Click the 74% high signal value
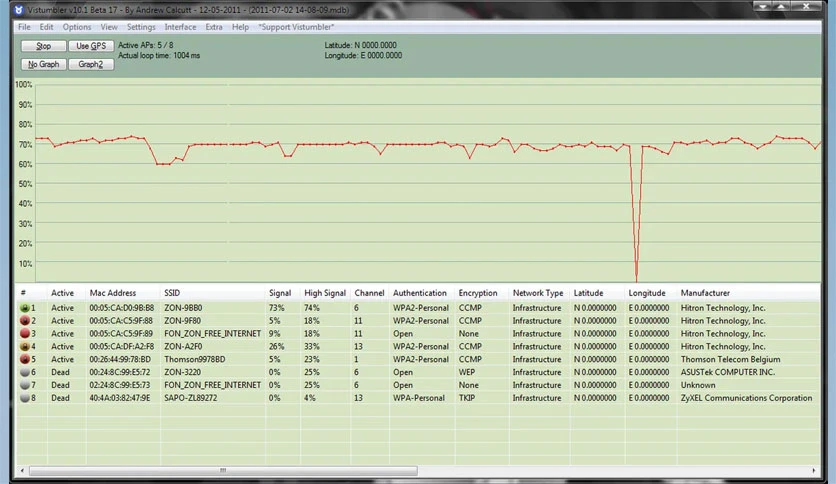 311,308
